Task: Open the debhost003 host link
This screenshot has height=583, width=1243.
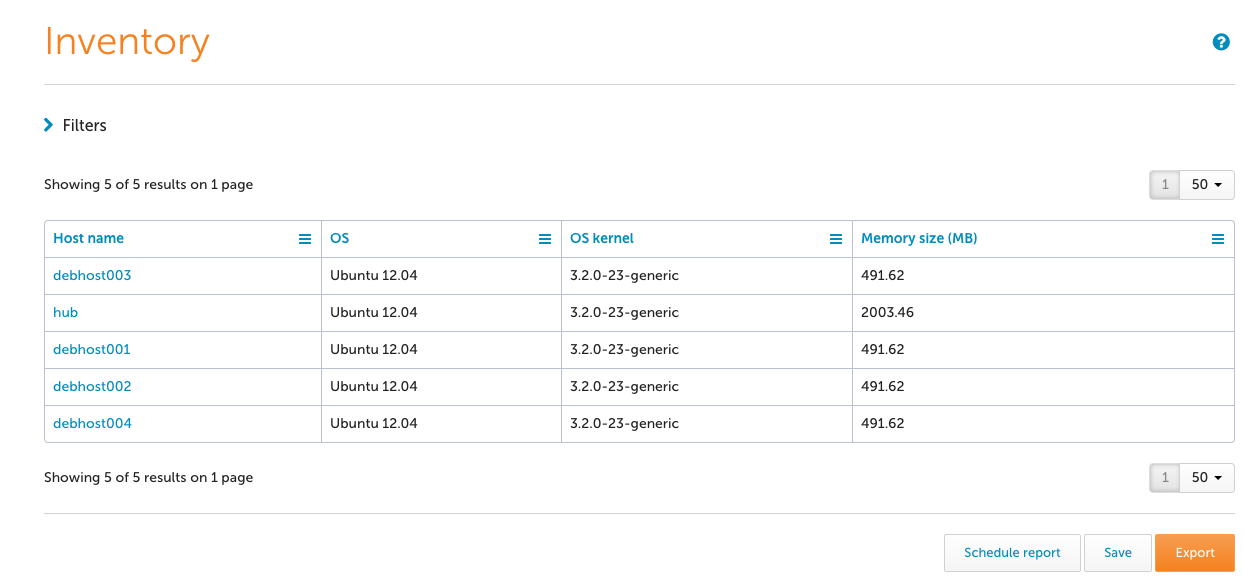Action: (92, 276)
